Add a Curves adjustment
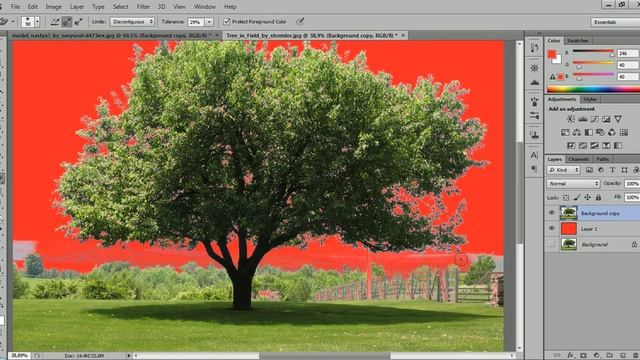640x360 pixels. coord(594,119)
